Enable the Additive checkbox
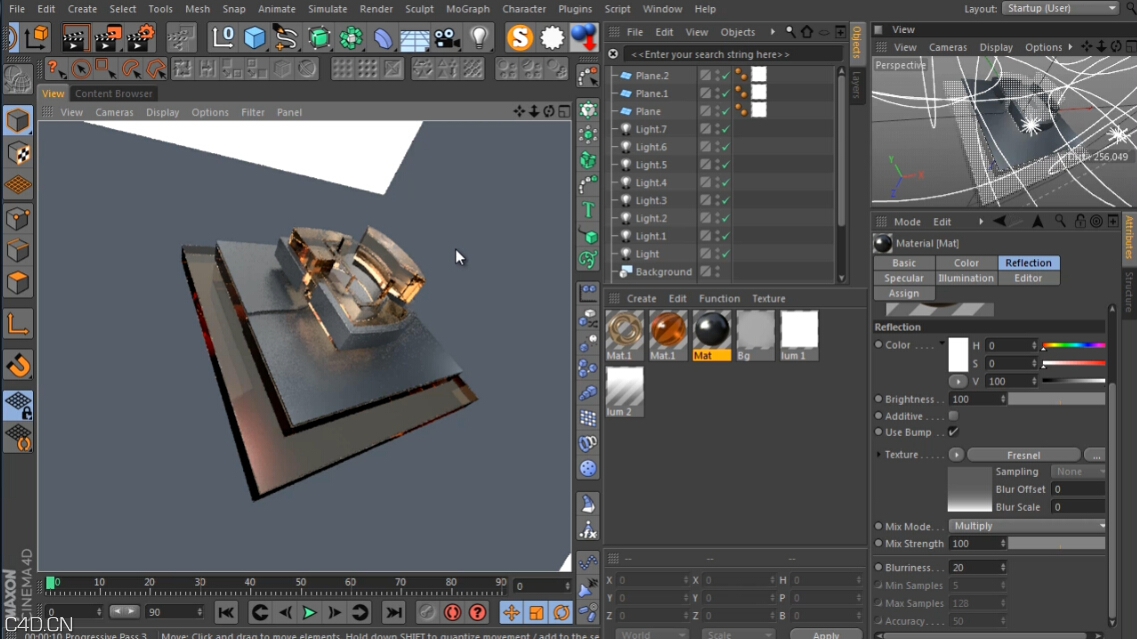The image size is (1137, 639). pyautogui.click(x=953, y=416)
